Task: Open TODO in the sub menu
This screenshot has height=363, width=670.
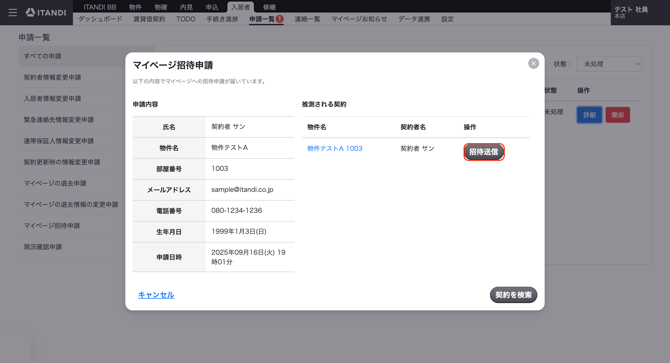Action: [x=185, y=19]
